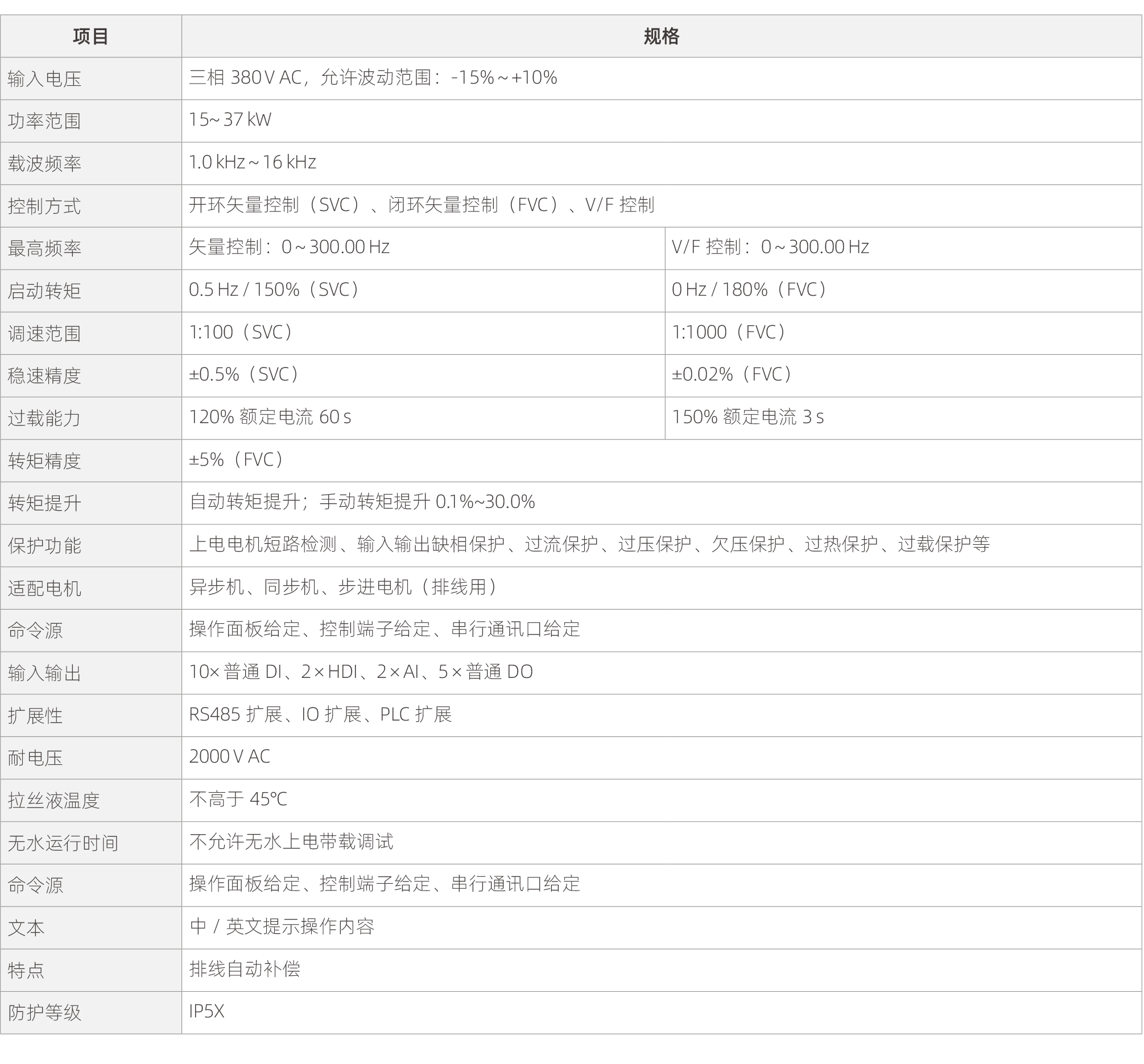
Task: Click the 适配电机 row label
Action: (x=44, y=589)
